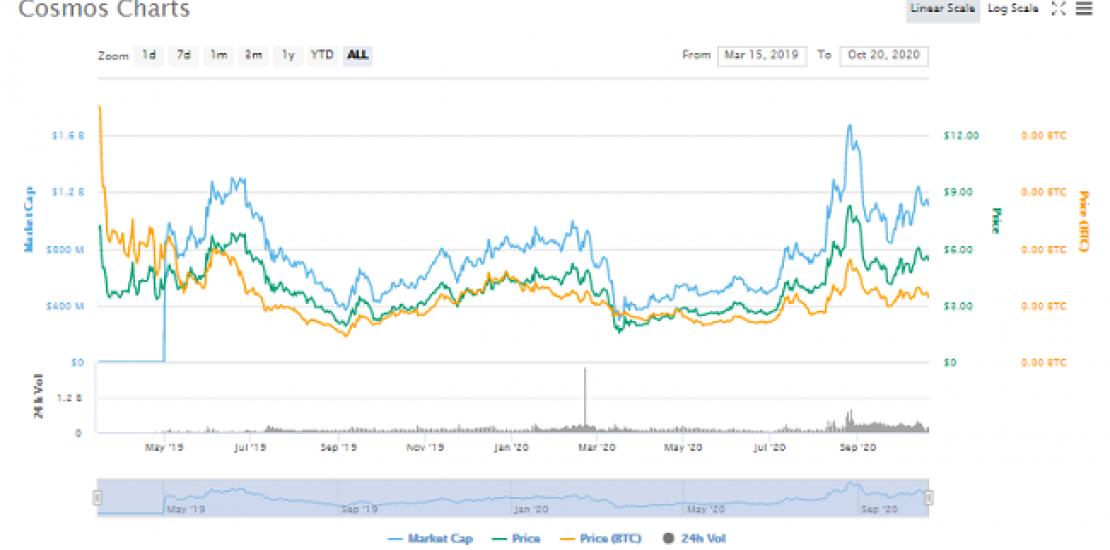Edit the From date field
The width and height of the screenshot is (1110, 550).
[x=761, y=55]
